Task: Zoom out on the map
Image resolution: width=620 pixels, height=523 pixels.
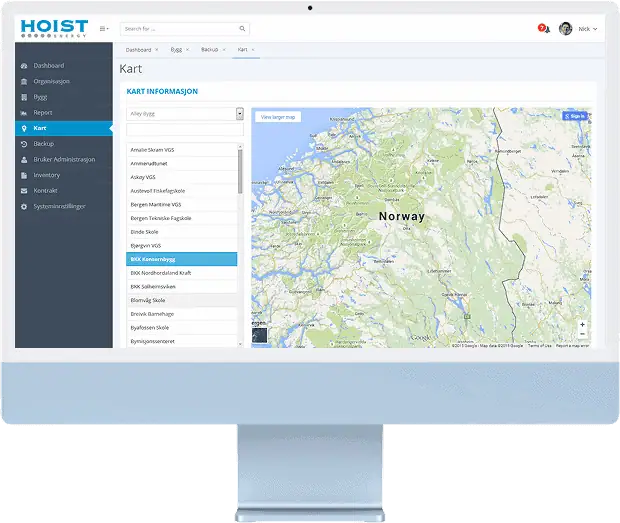Action: [x=582, y=334]
